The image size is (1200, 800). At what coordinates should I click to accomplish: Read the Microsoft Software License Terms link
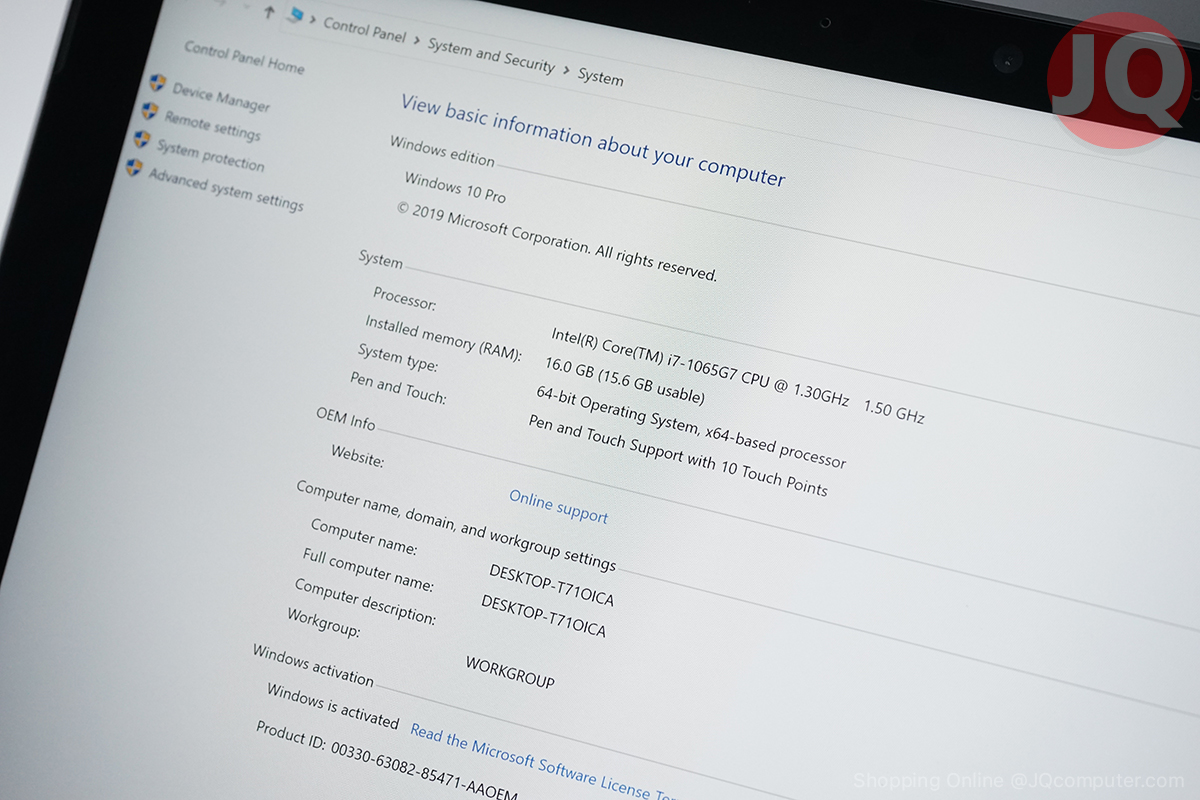[543, 764]
